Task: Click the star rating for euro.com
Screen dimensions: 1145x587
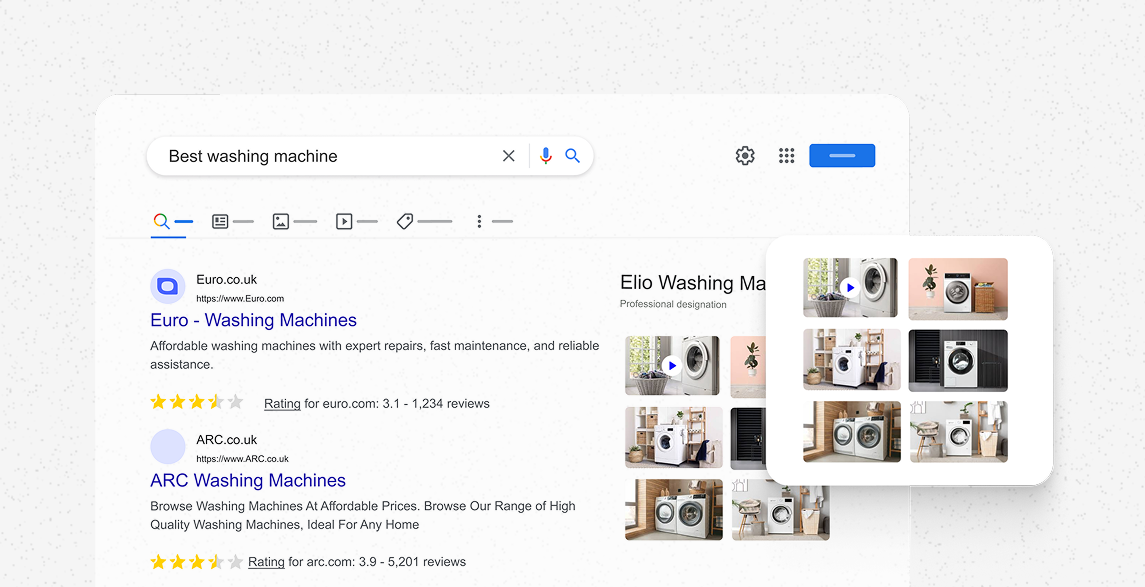Action: pos(196,402)
